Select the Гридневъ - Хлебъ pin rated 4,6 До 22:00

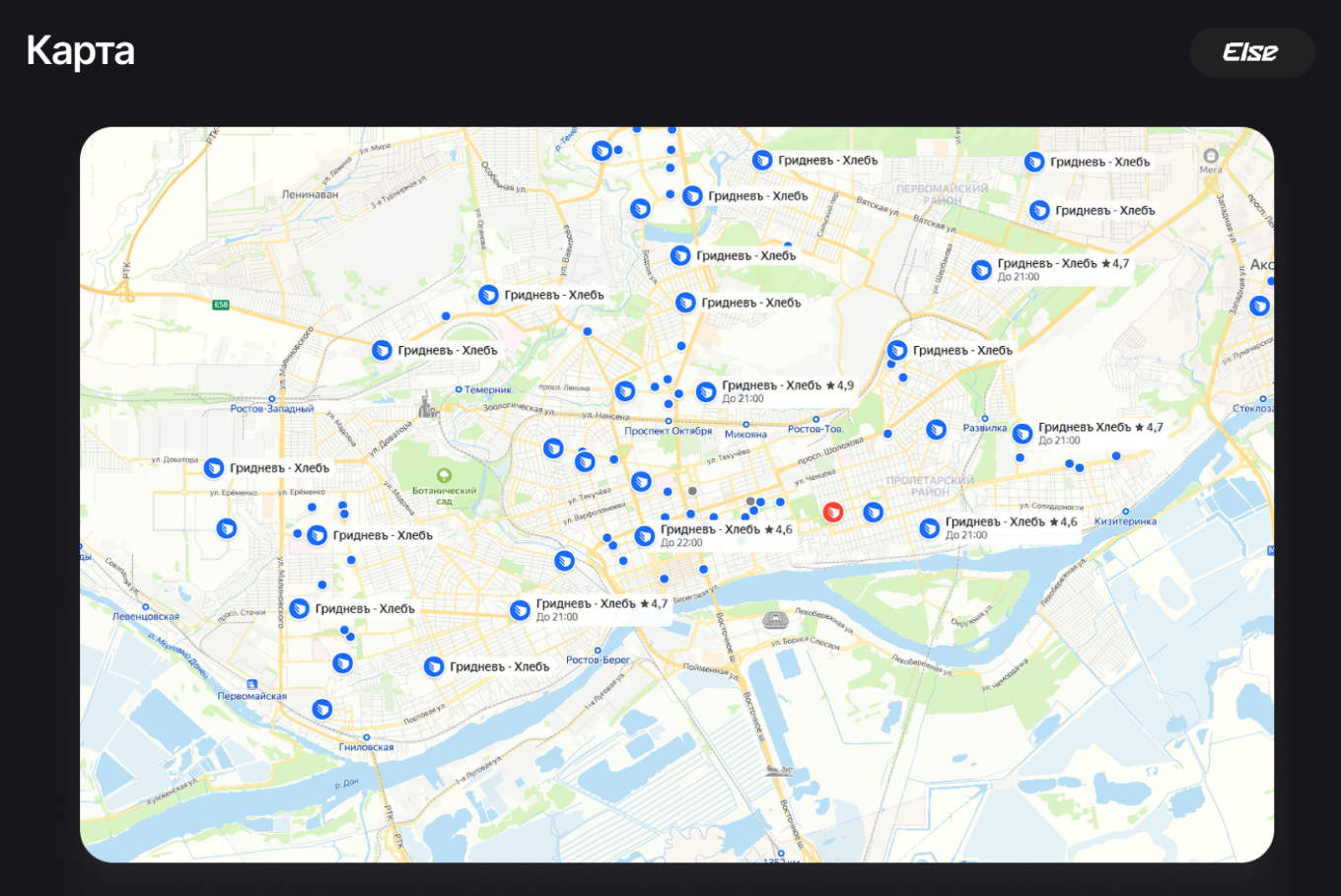[644, 536]
